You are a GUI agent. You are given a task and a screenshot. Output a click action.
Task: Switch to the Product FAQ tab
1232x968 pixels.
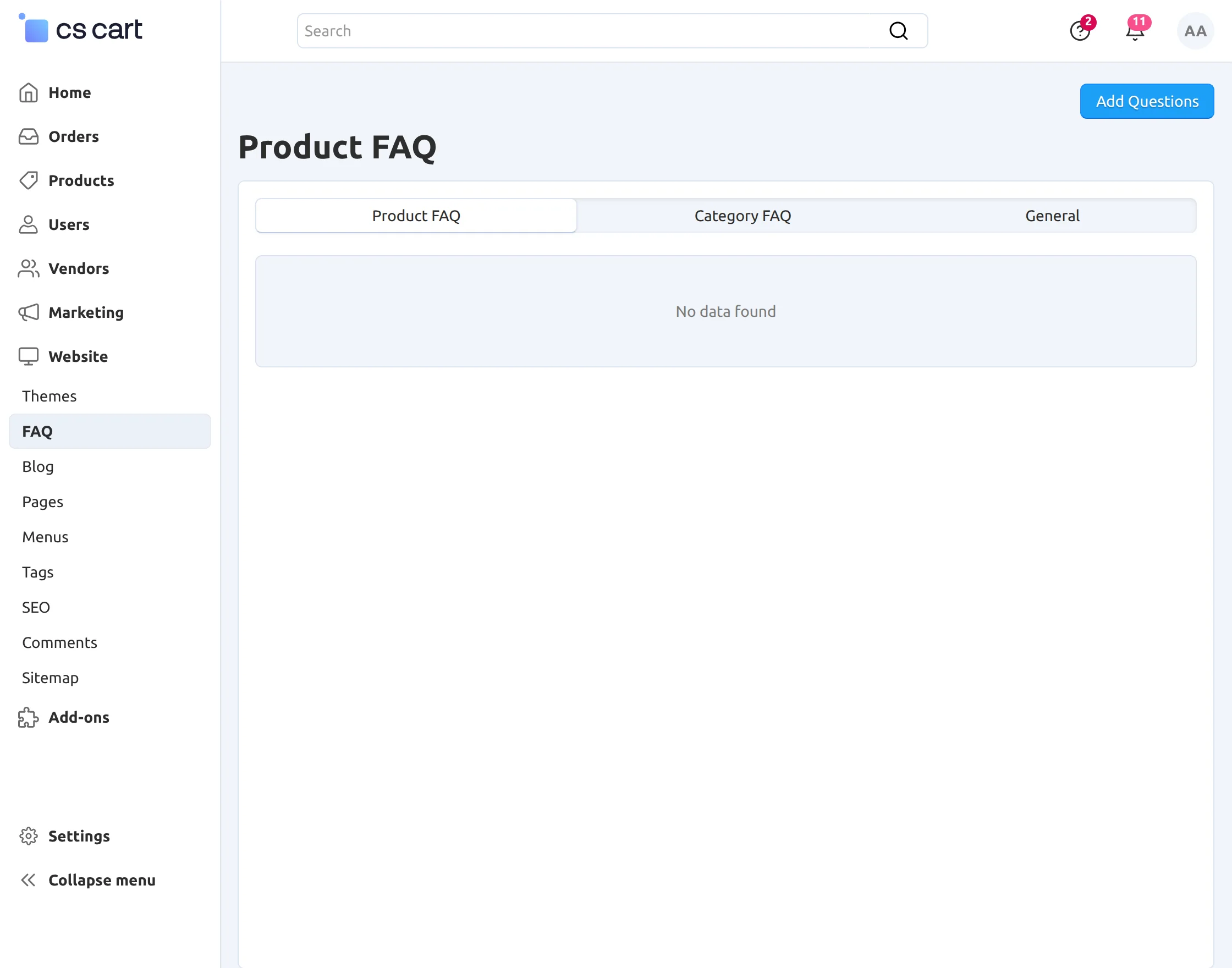click(416, 216)
